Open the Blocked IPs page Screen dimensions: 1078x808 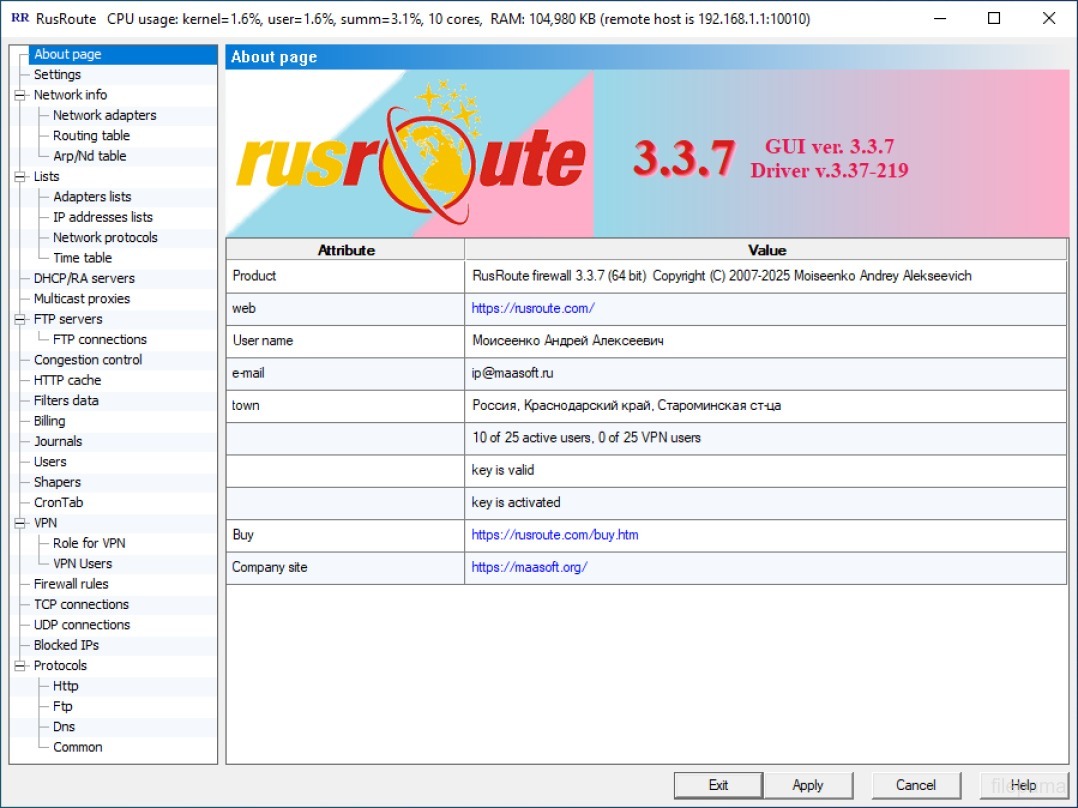(65, 645)
